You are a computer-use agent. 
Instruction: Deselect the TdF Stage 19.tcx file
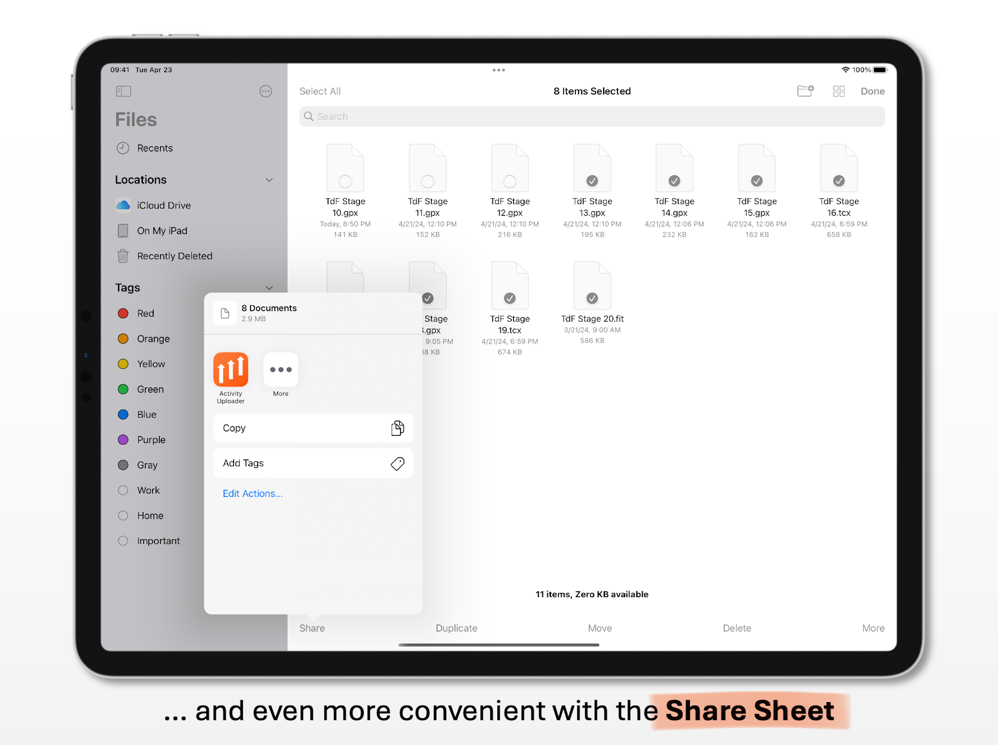510,309
